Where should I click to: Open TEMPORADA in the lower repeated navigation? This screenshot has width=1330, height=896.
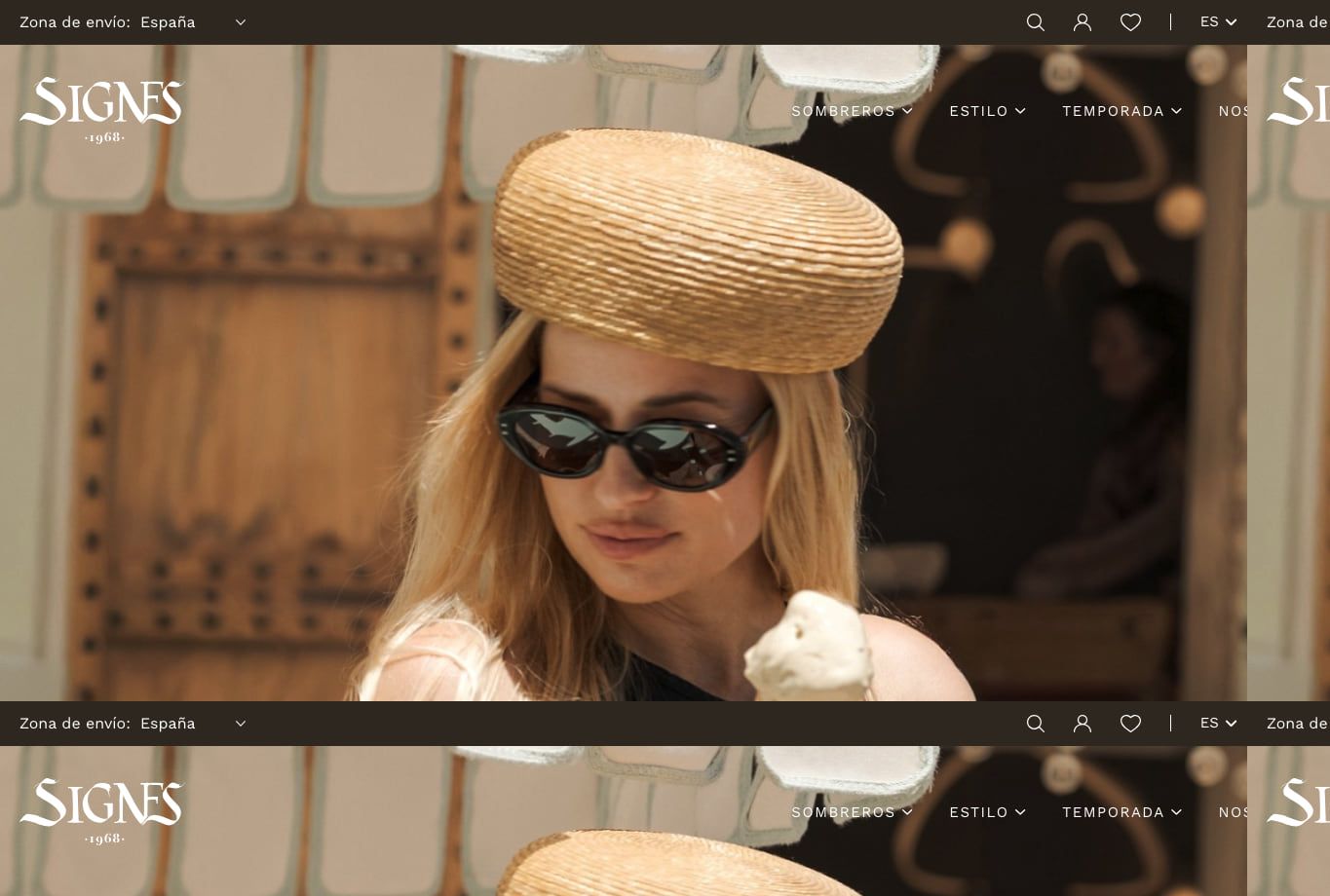1121,812
